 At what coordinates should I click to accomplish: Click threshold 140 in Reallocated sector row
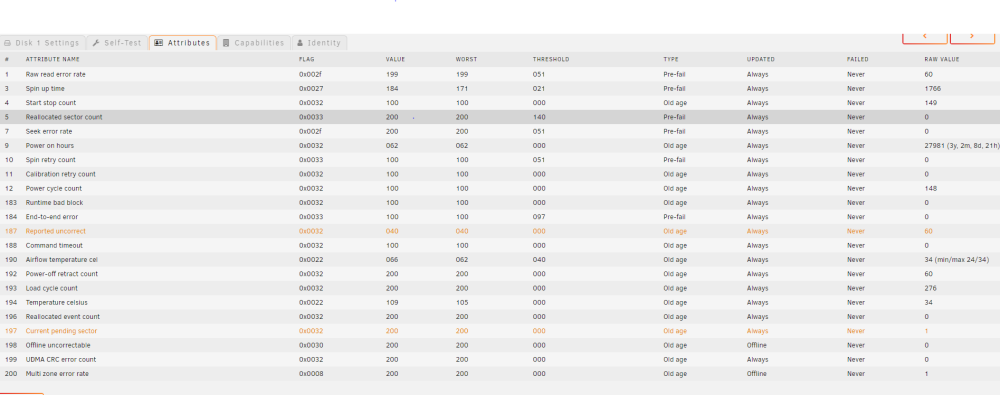[539, 117]
